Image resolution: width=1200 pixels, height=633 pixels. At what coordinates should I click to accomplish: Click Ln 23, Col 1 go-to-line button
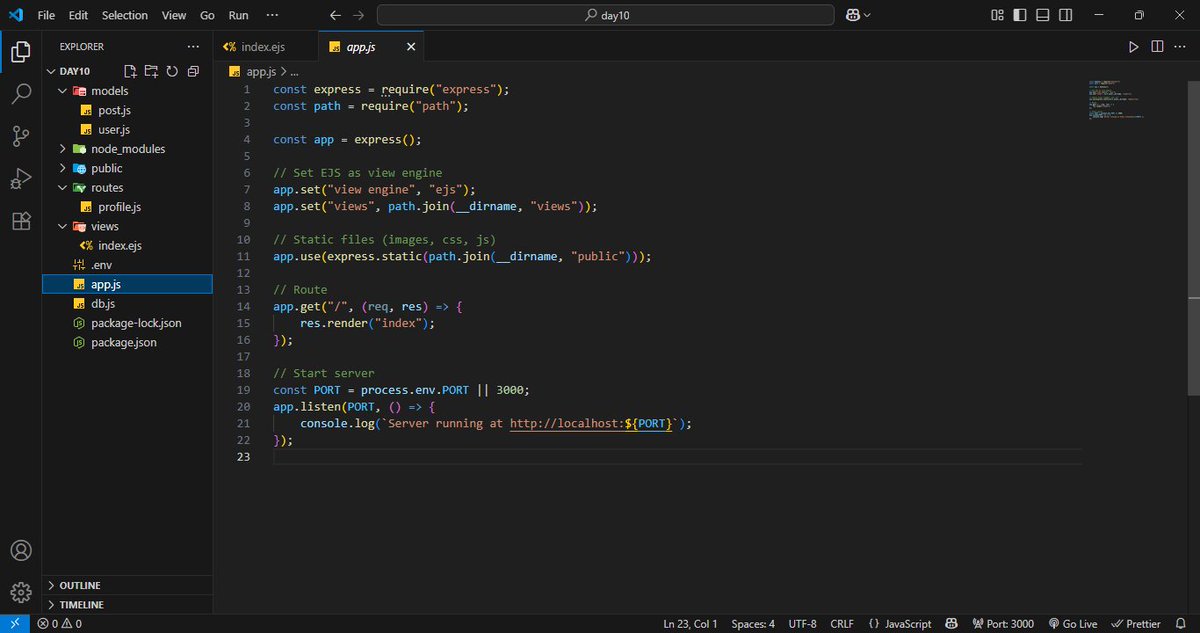(690, 623)
